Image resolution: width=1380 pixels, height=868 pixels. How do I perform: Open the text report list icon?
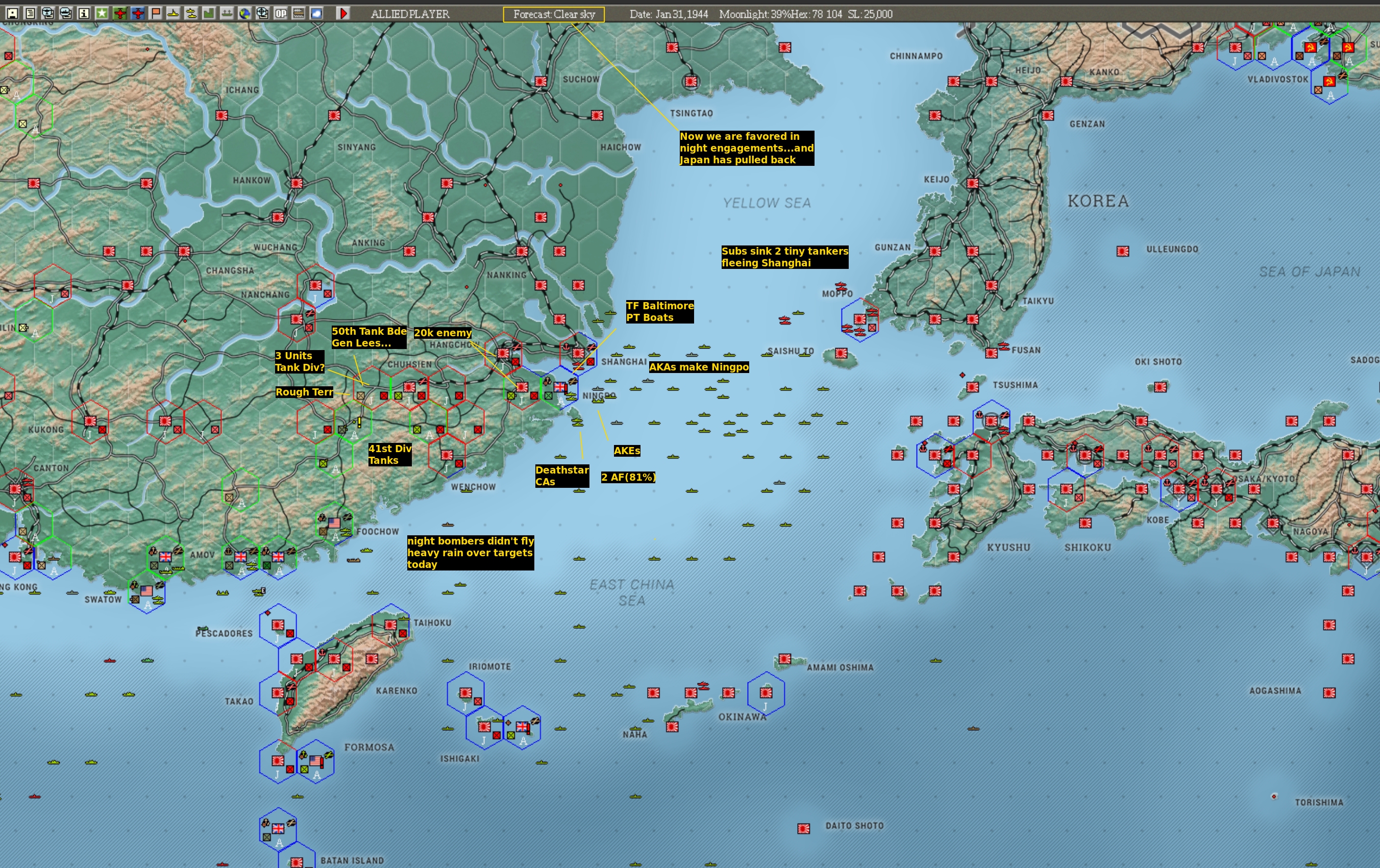(30, 13)
